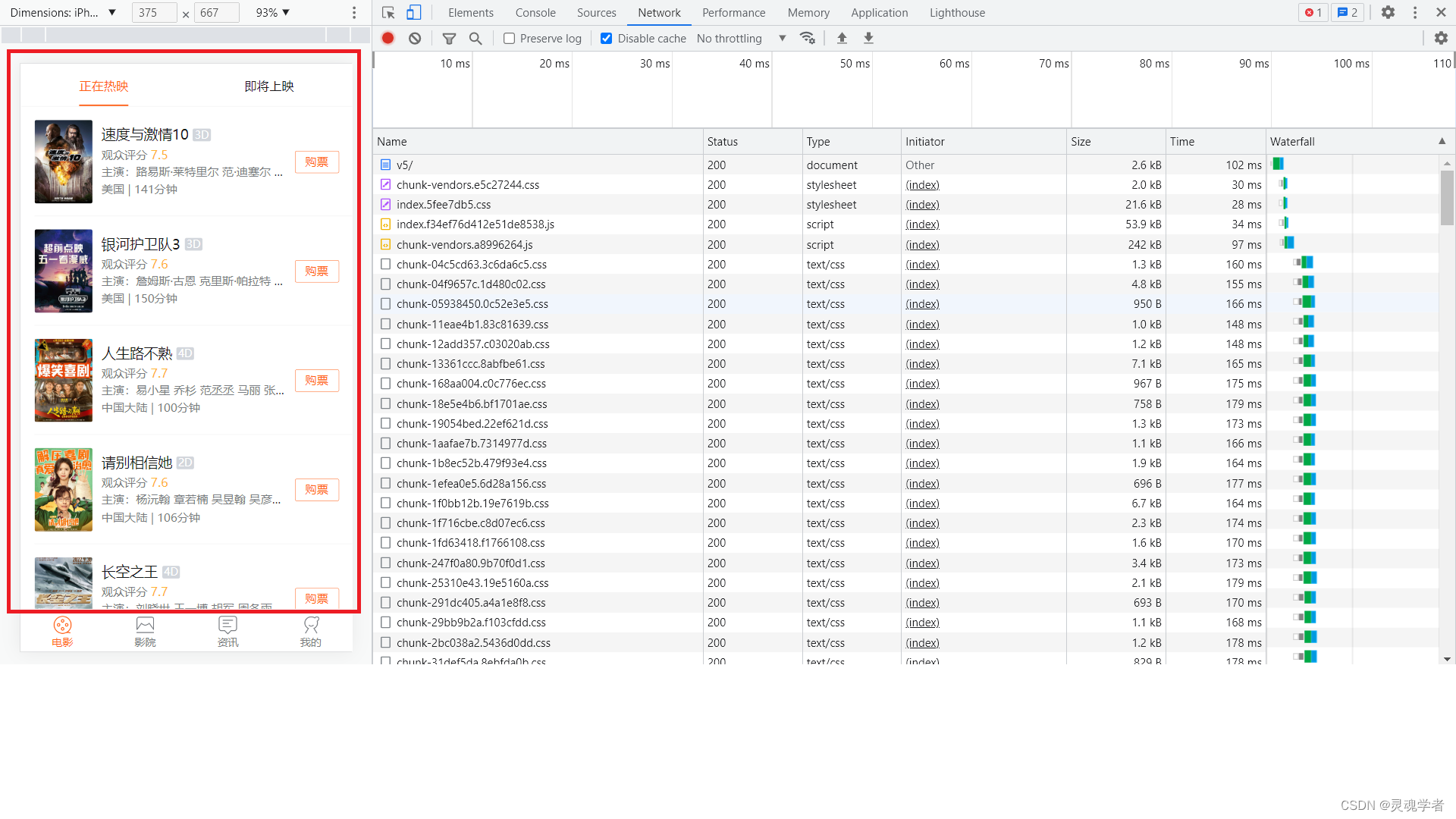Open the Application tab
Image resolution: width=1456 pixels, height=819 pixels.
[x=879, y=12]
